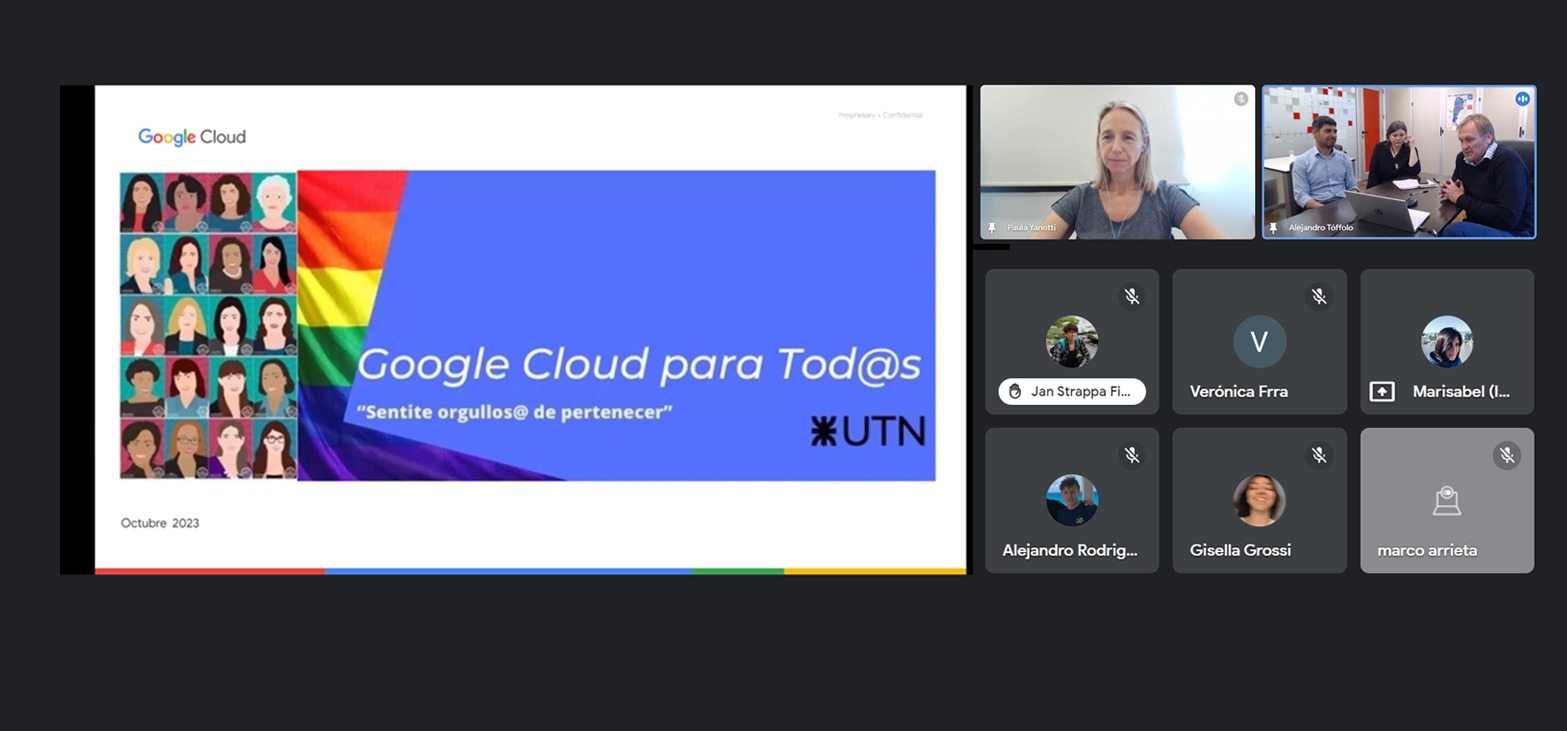Click the name text 'Alejandro Rodrig...'
1567x731 pixels.
[x=1070, y=550]
